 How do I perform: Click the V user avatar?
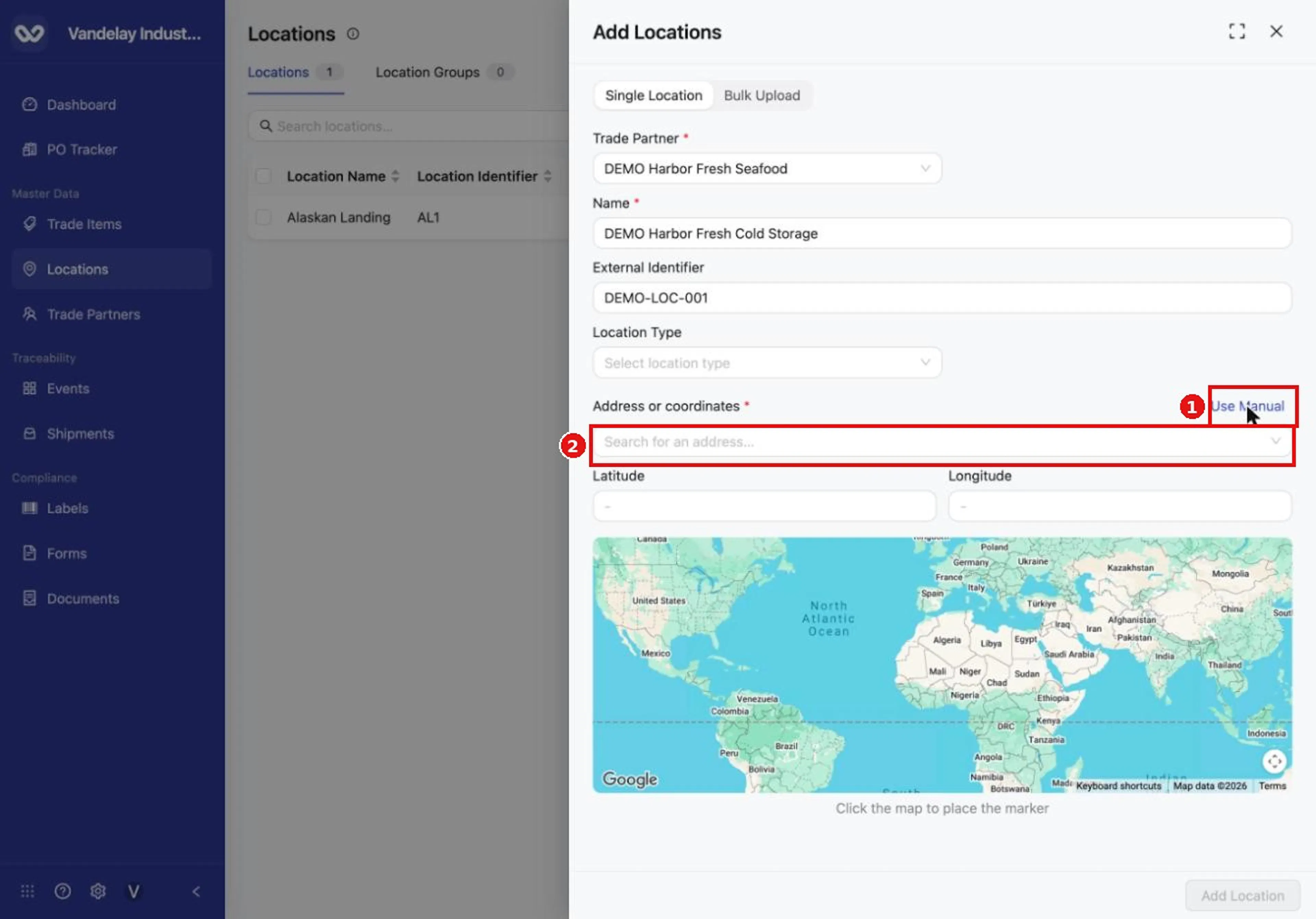click(x=134, y=891)
